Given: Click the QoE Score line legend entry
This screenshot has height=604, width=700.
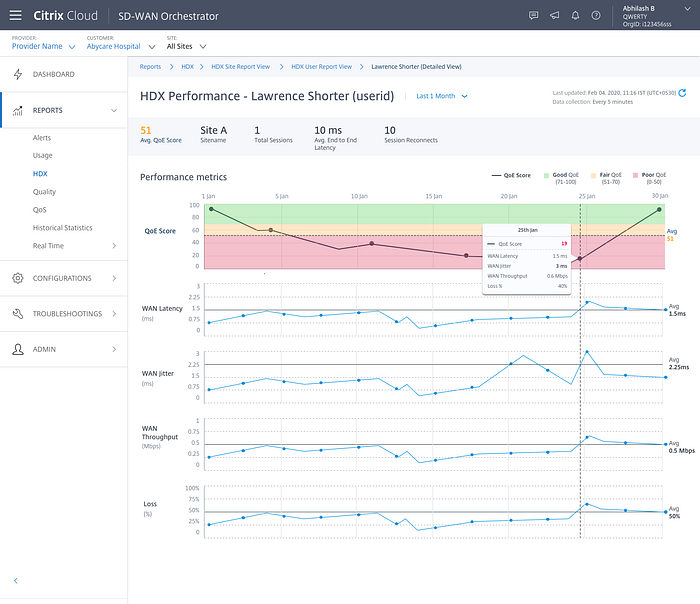Looking at the screenshot, I should point(511,175).
